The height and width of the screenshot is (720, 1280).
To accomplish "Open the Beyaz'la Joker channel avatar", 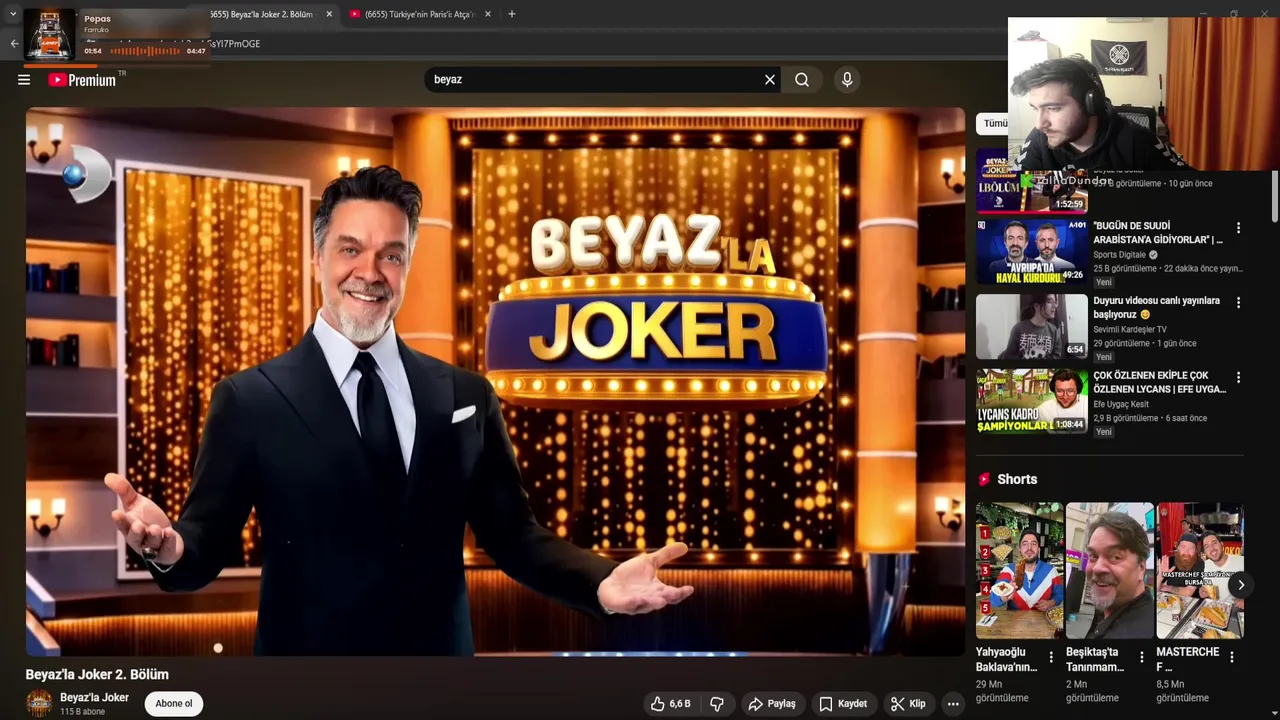I will (x=39, y=704).
